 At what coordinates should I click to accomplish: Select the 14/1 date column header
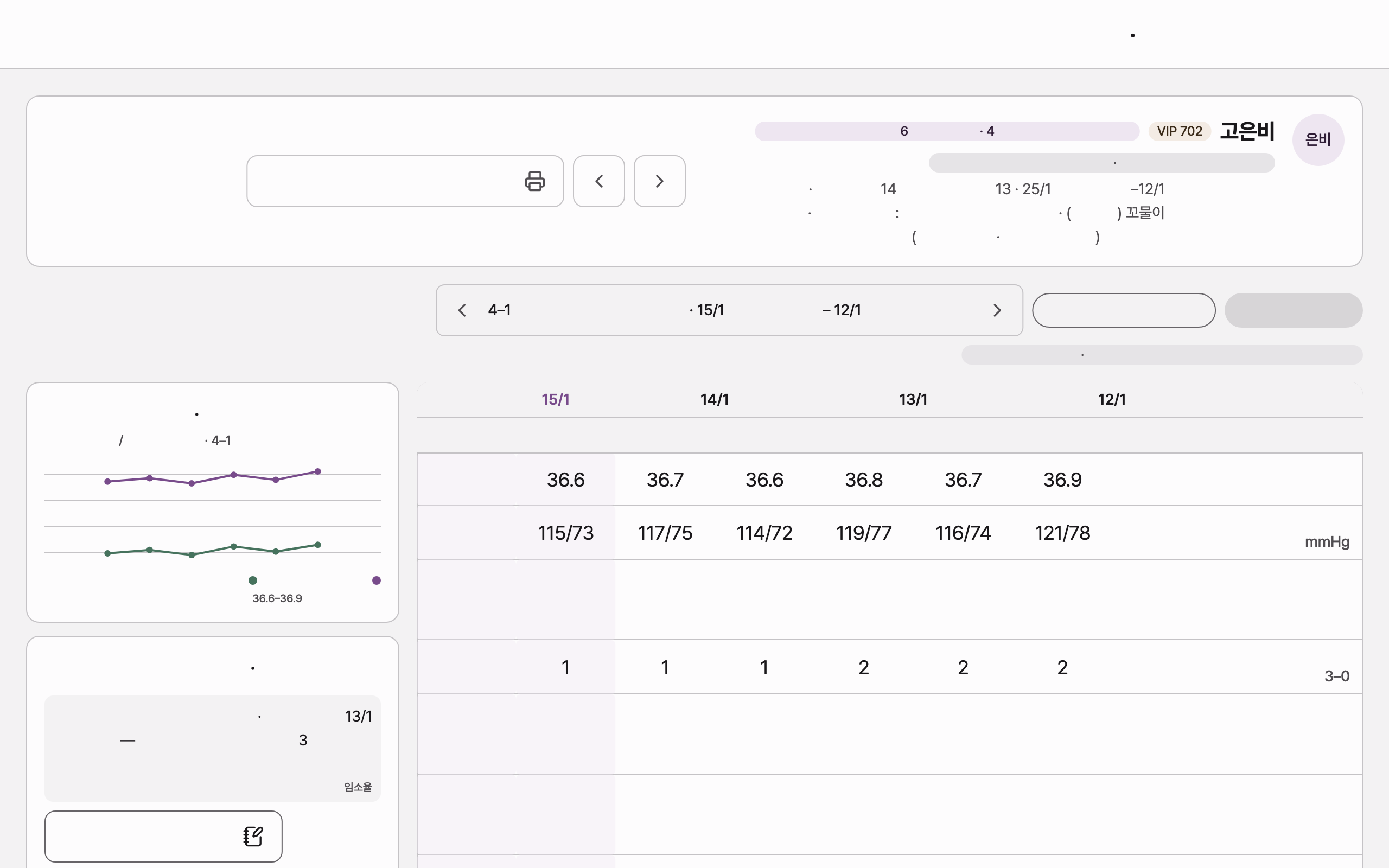click(715, 400)
